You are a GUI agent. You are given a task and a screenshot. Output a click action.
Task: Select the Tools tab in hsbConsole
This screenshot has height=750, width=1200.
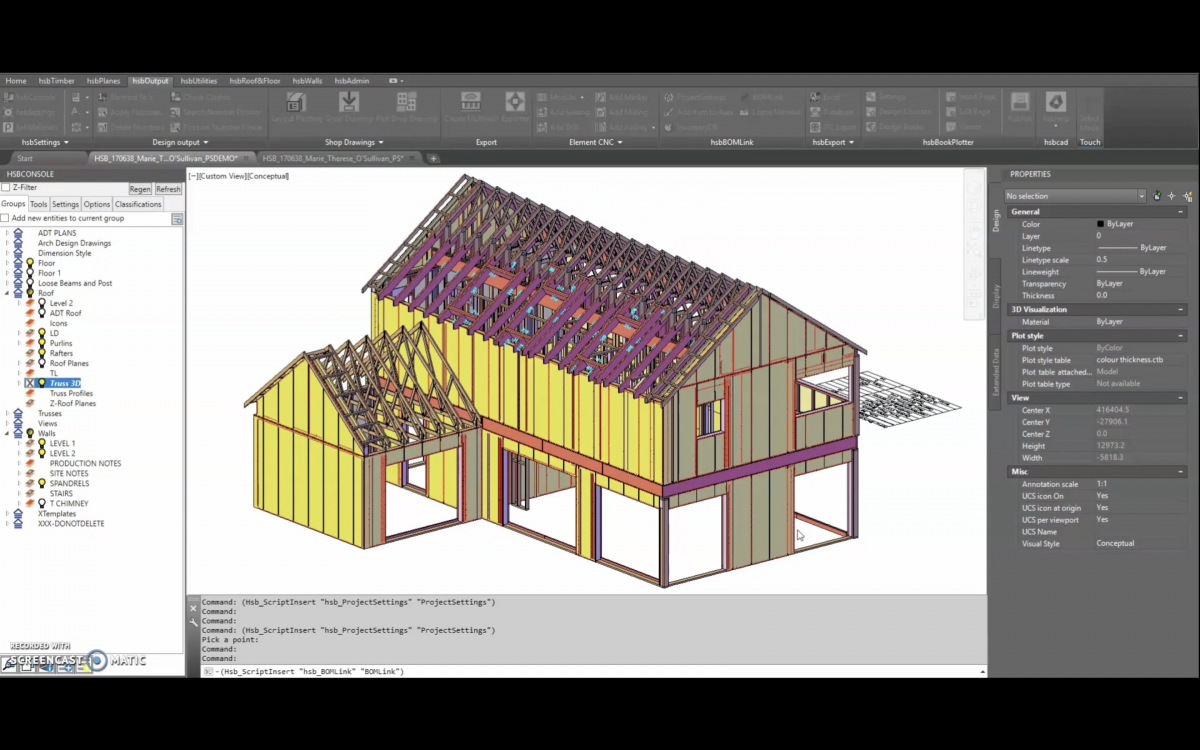[38, 204]
